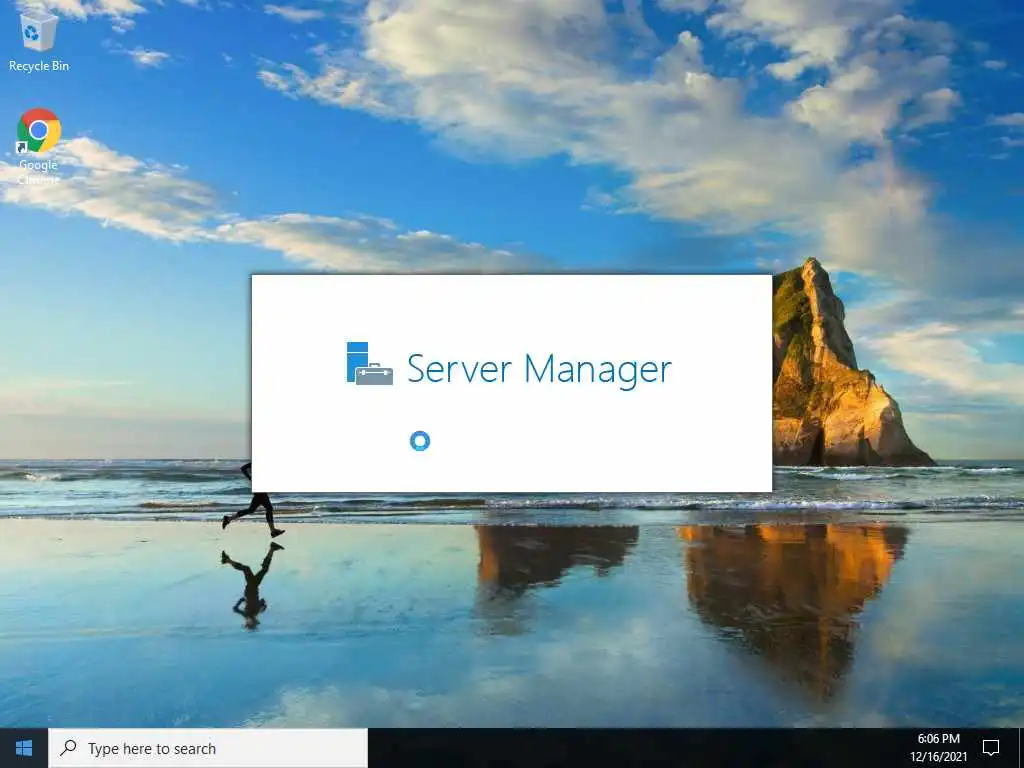Open the Windows Start menu
1024x768 pixels.
(24, 748)
